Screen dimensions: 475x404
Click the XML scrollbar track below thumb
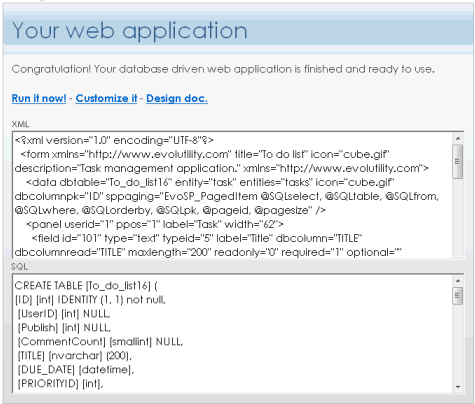coord(458,218)
